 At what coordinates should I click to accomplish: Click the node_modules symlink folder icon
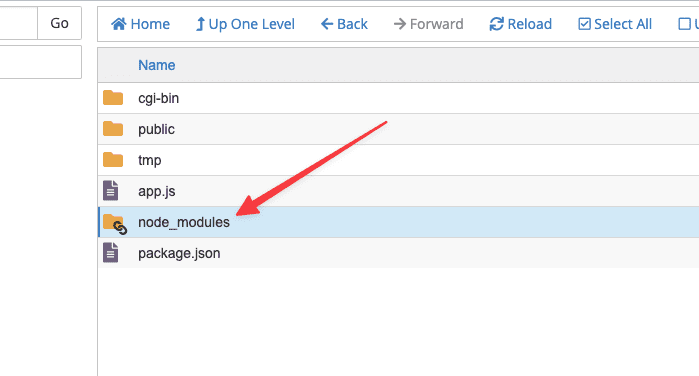click(115, 223)
